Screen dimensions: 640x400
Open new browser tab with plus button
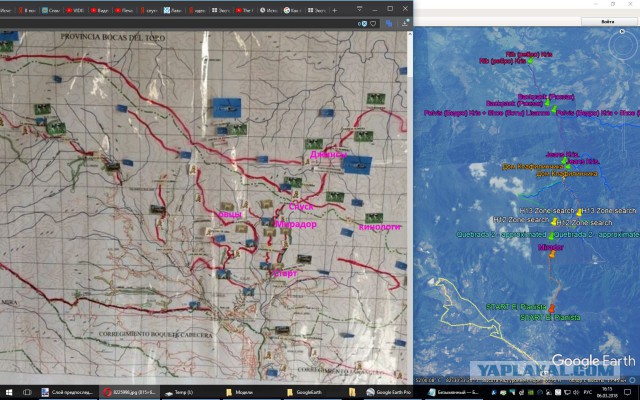[333, 9]
